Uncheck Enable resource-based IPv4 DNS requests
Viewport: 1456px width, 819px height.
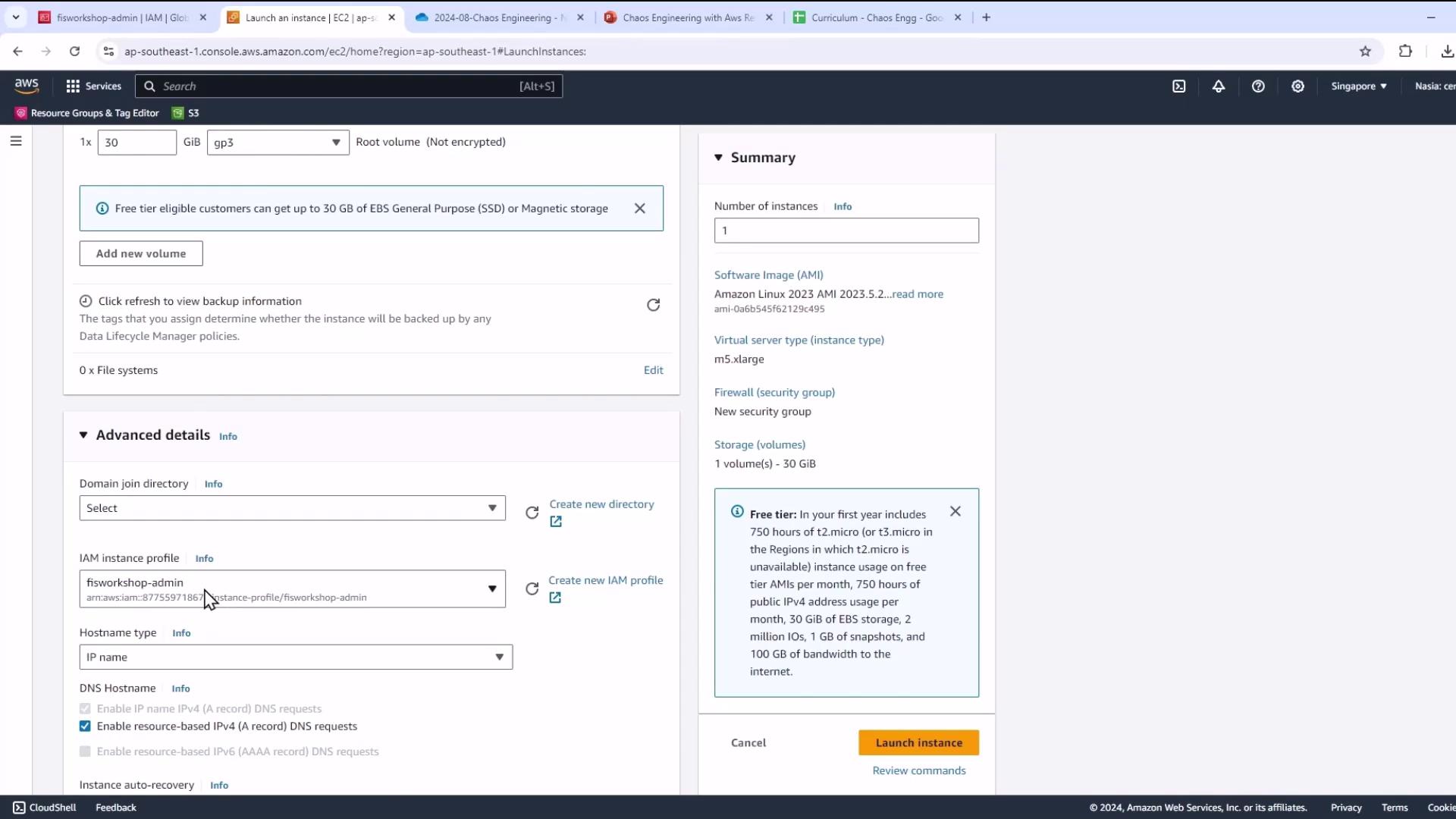(85, 726)
